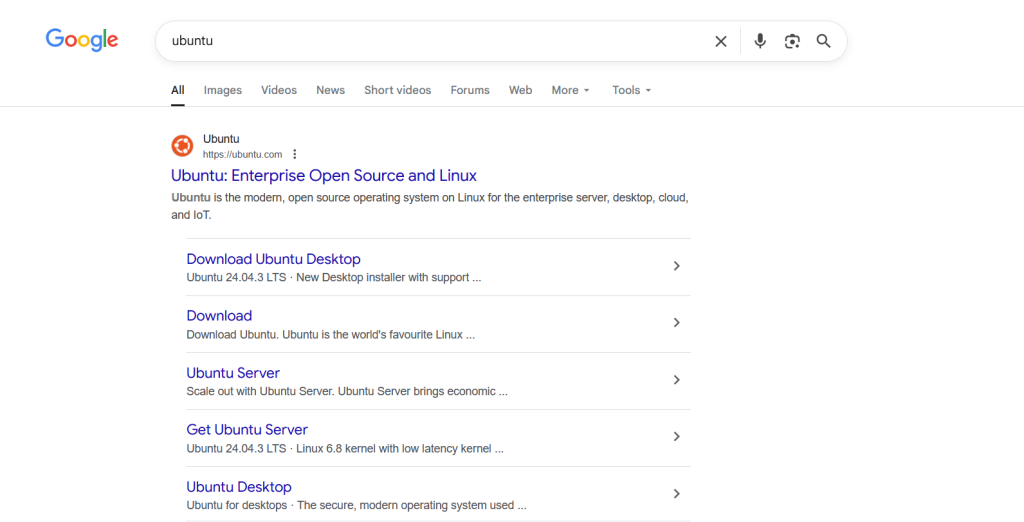Open the Tools dropdown
Viewport: 1024px width, 522px height.
(x=631, y=90)
